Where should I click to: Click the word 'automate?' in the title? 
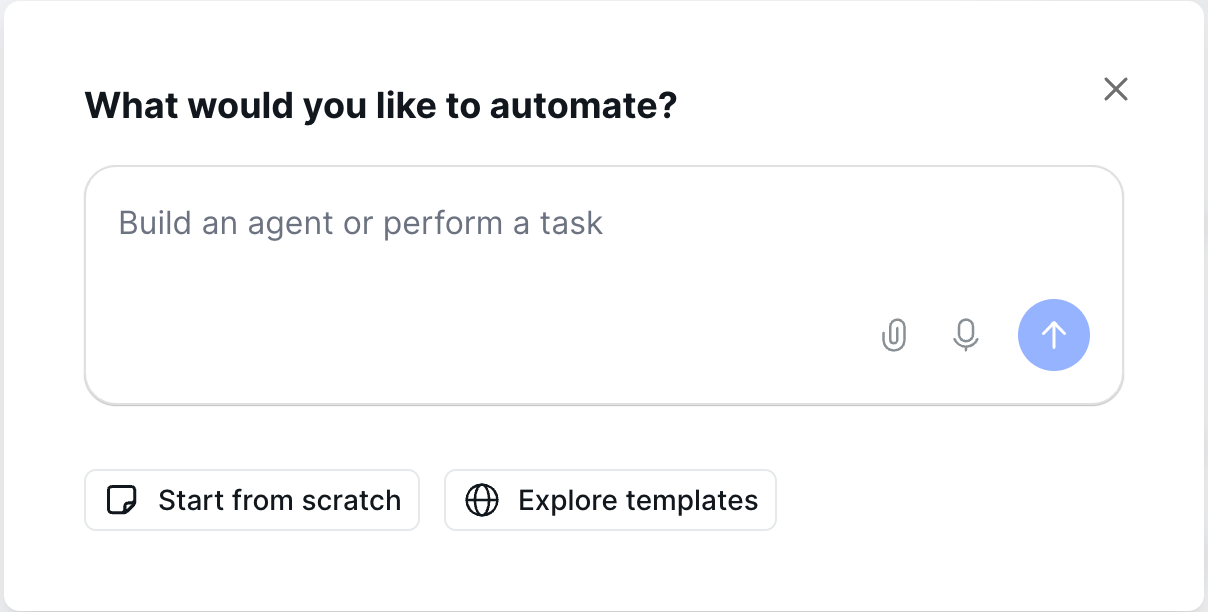(583, 105)
